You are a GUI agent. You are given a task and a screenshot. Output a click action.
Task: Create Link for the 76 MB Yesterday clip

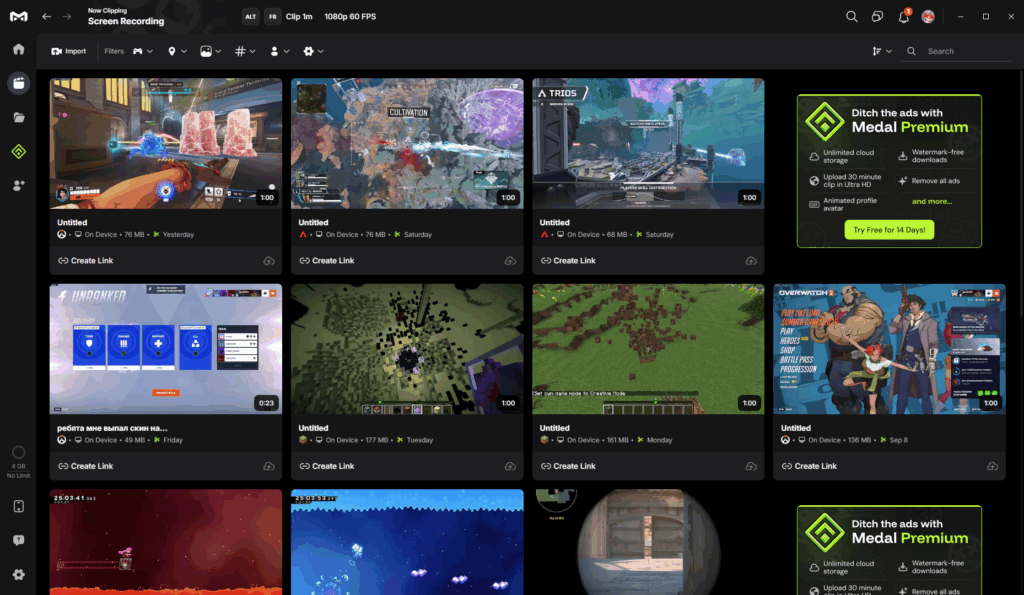pyautogui.click(x=86, y=261)
